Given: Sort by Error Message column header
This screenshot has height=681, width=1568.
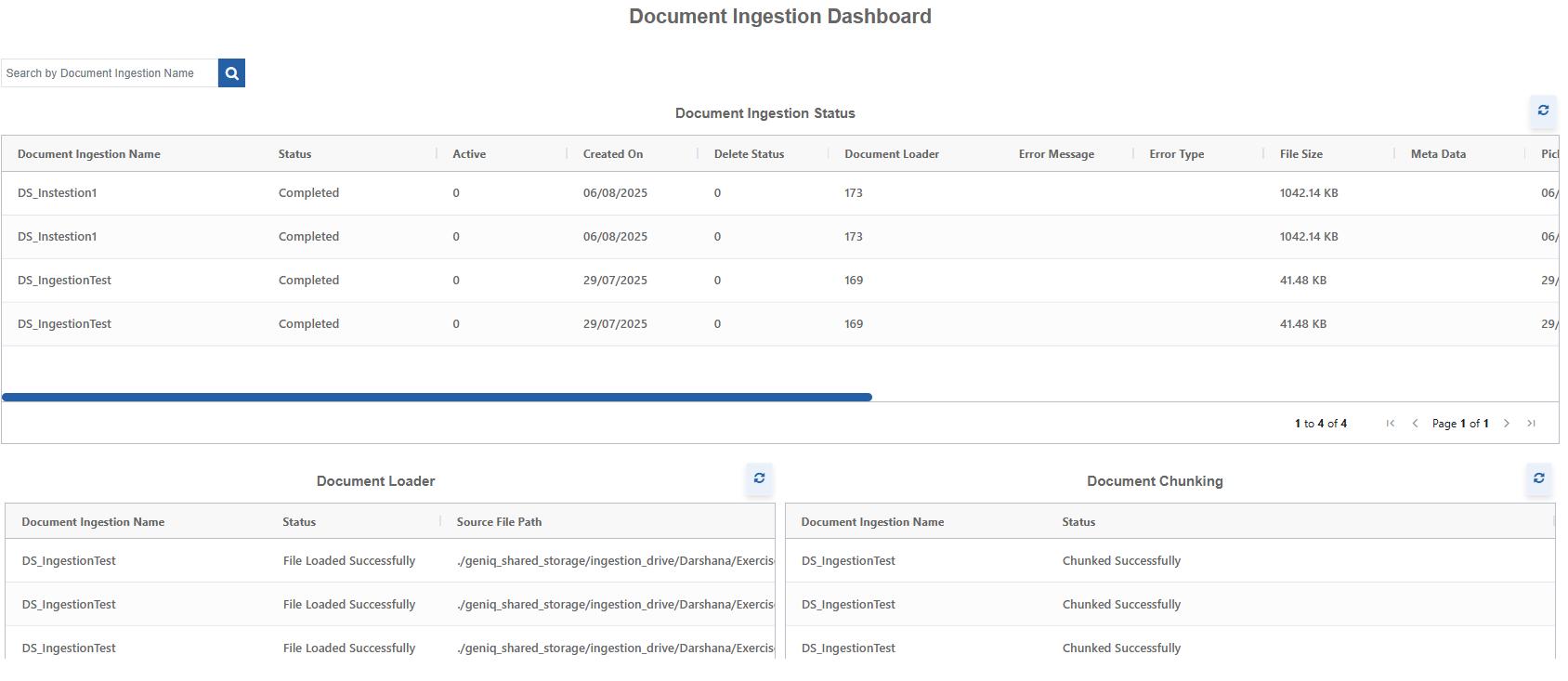Looking at the screenshot, I should (x=1056, y=154).
